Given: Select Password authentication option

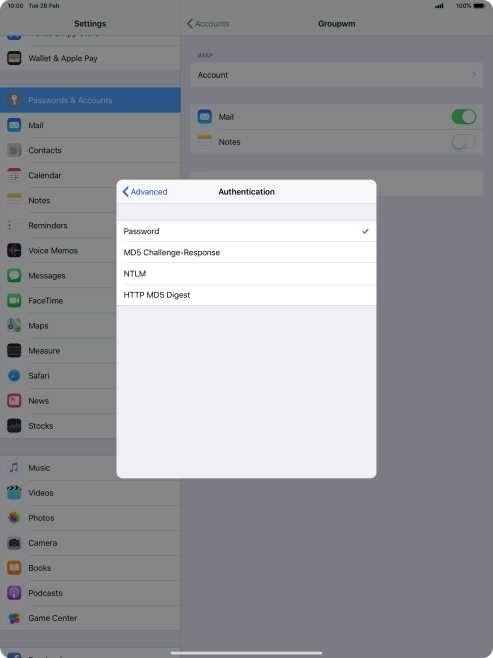Looking at the screenshot, I should click(246, 231).
